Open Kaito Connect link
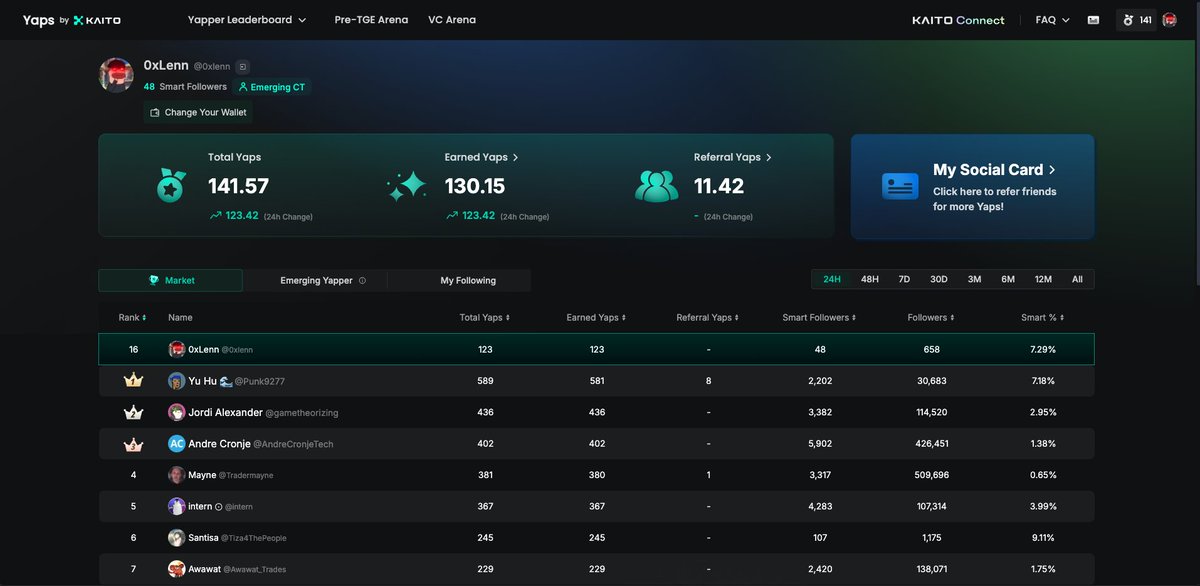Screen dimensions: 1200x586 pos(958,20)
